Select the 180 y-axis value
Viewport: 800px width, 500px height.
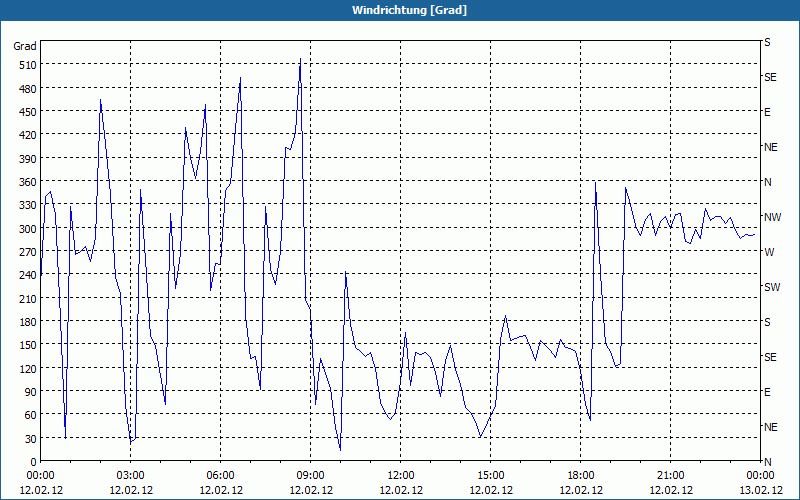[x=28, y=322]
